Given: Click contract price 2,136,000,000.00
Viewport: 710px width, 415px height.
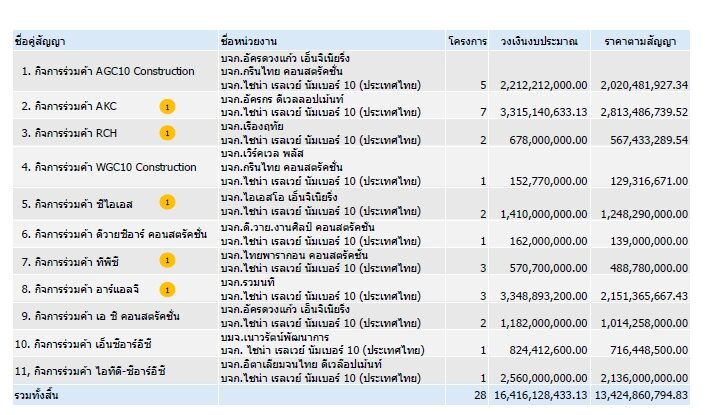Looking at the screenshot, I should (644, 378).
